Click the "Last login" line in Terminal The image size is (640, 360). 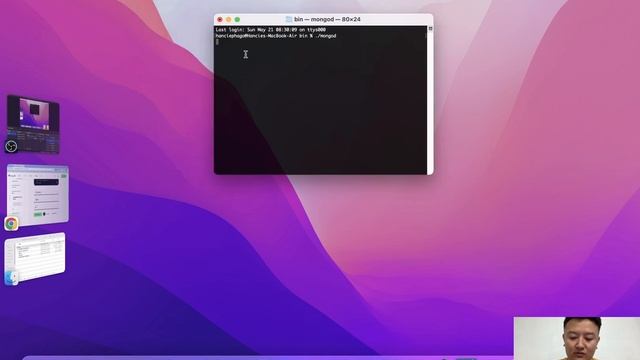tap(271, 30)
